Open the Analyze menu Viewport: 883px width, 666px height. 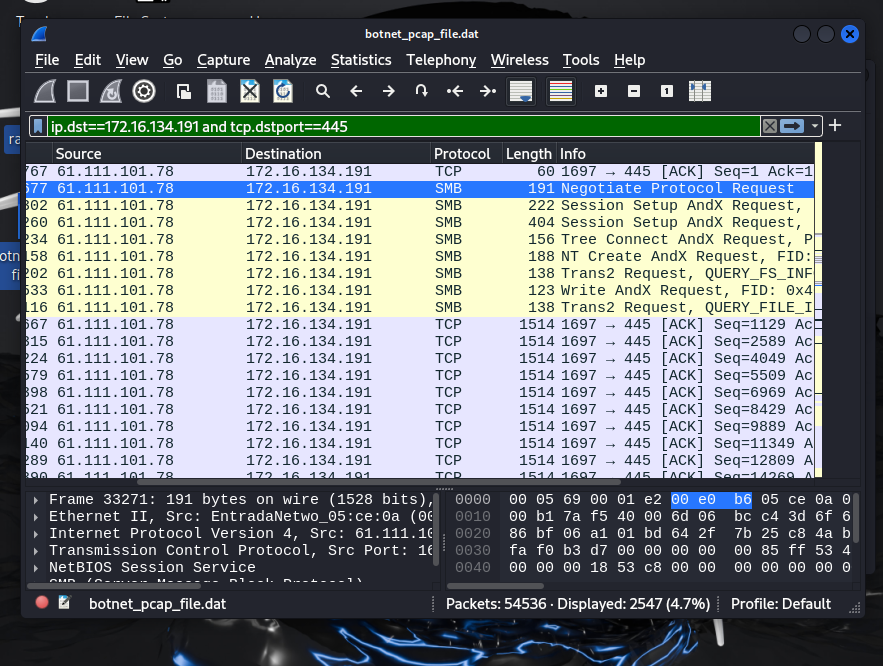[290, 60]
